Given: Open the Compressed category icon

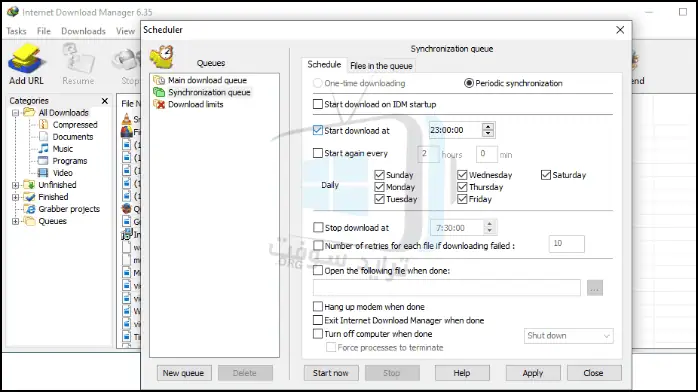Looking at the screenshot, I should tap(44, 125).
